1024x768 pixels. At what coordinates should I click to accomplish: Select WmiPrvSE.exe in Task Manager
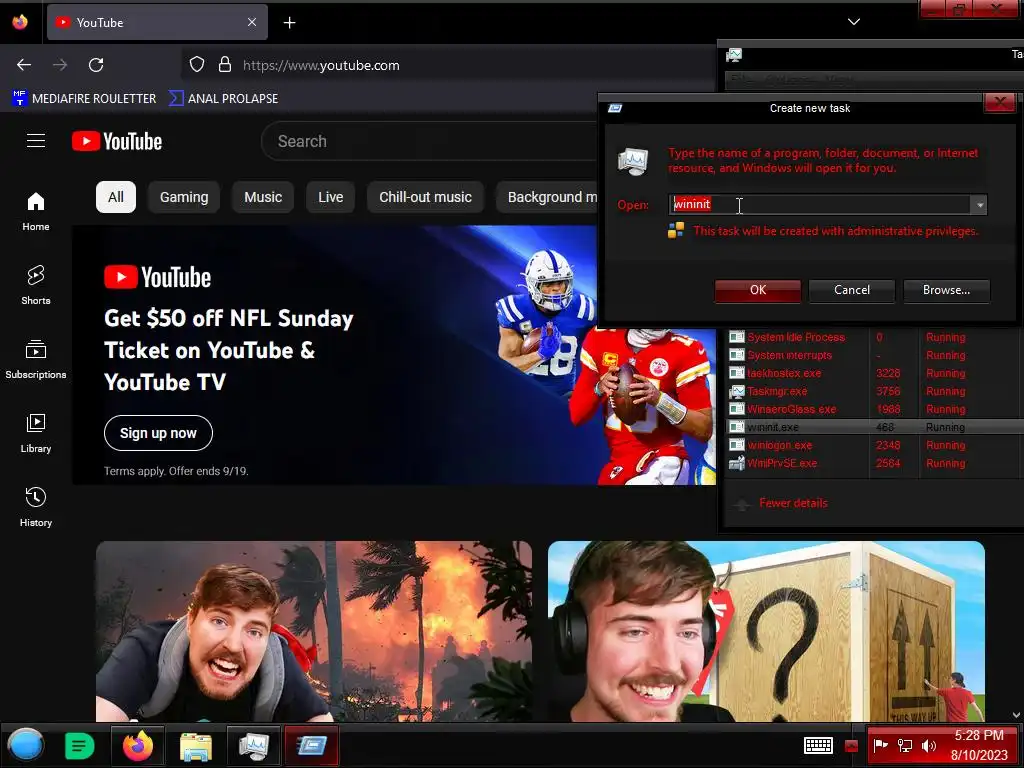point(874,464)
